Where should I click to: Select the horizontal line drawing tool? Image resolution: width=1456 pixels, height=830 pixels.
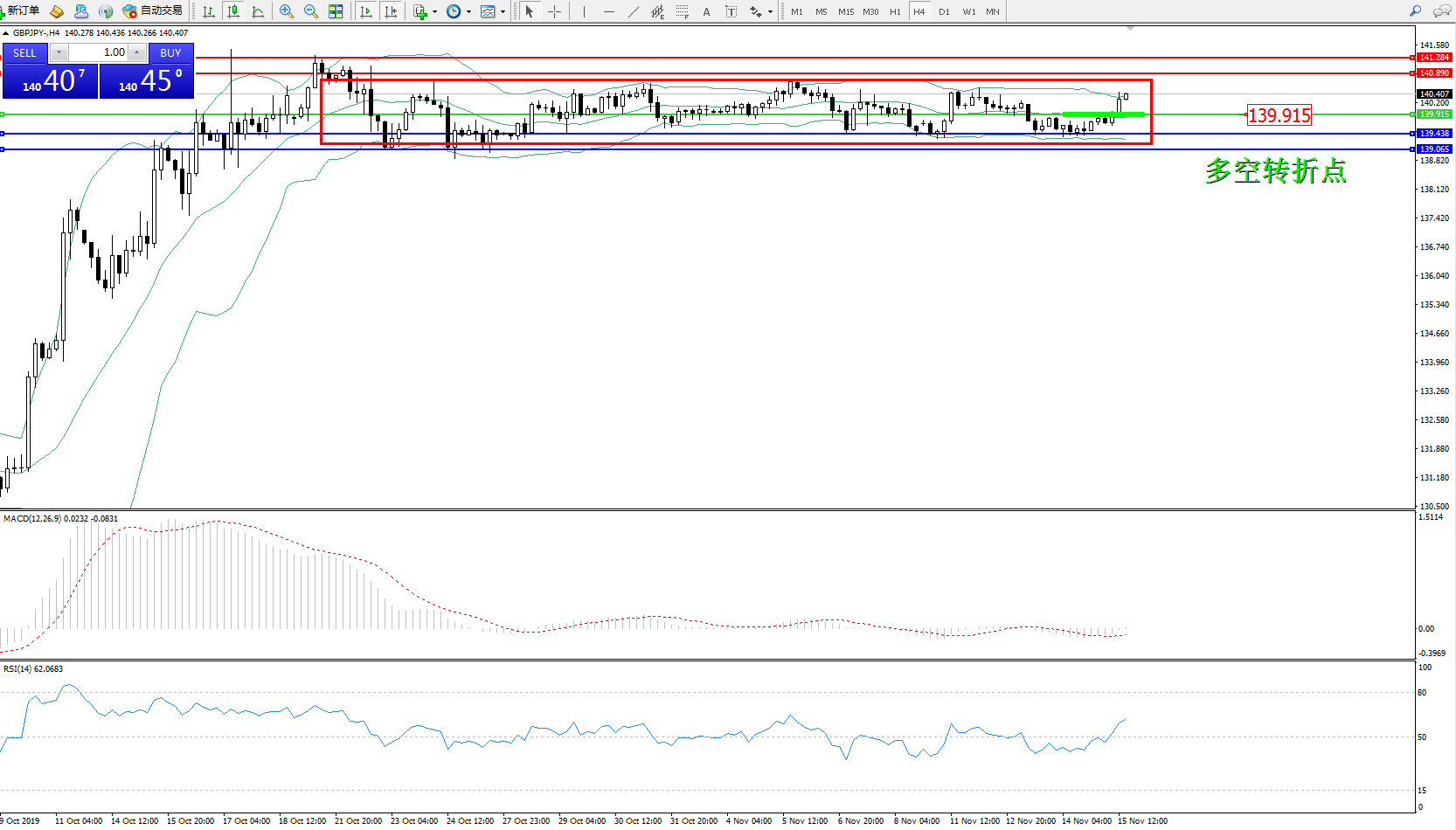coord(608,11)
